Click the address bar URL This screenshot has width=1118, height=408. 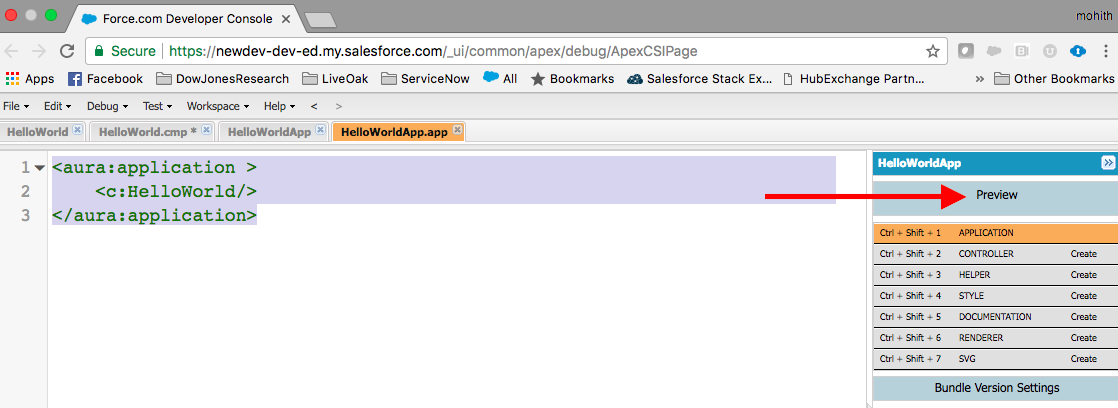434,51
